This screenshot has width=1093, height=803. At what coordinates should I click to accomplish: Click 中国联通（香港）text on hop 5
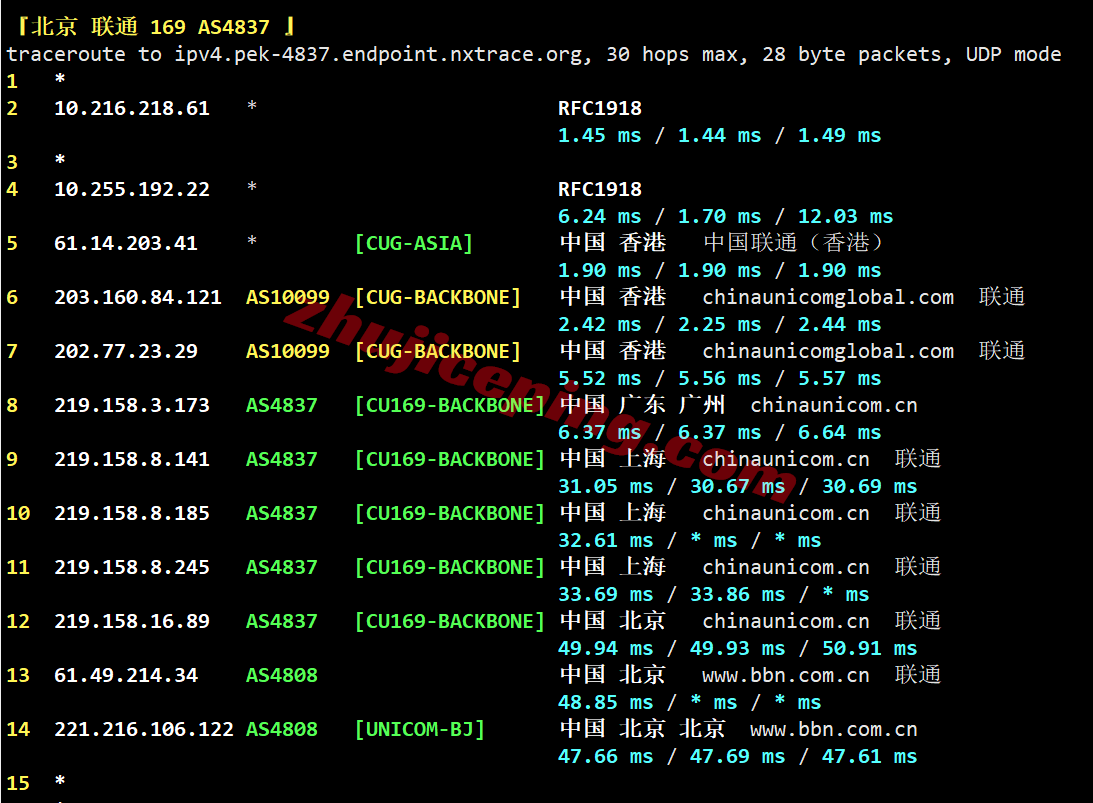tap(794, 243)
